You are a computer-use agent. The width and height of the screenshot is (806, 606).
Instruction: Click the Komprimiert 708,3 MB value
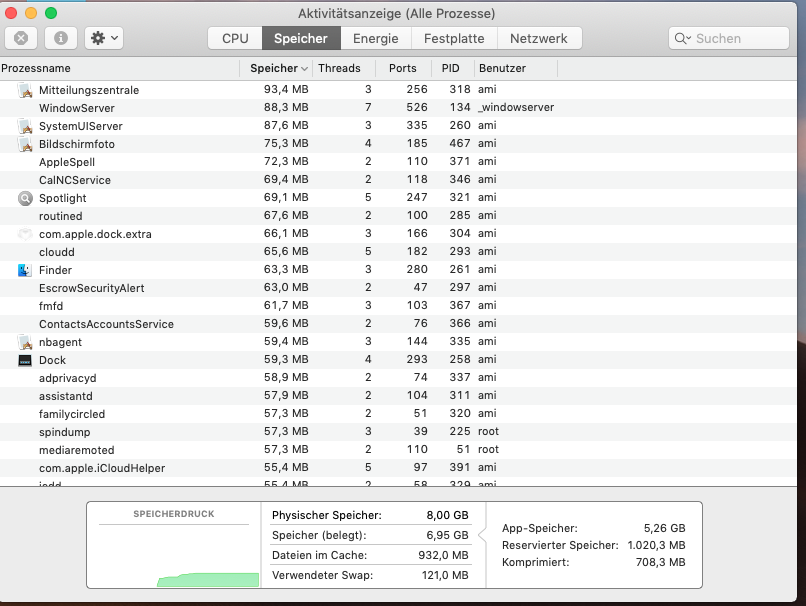click(661, 562)
